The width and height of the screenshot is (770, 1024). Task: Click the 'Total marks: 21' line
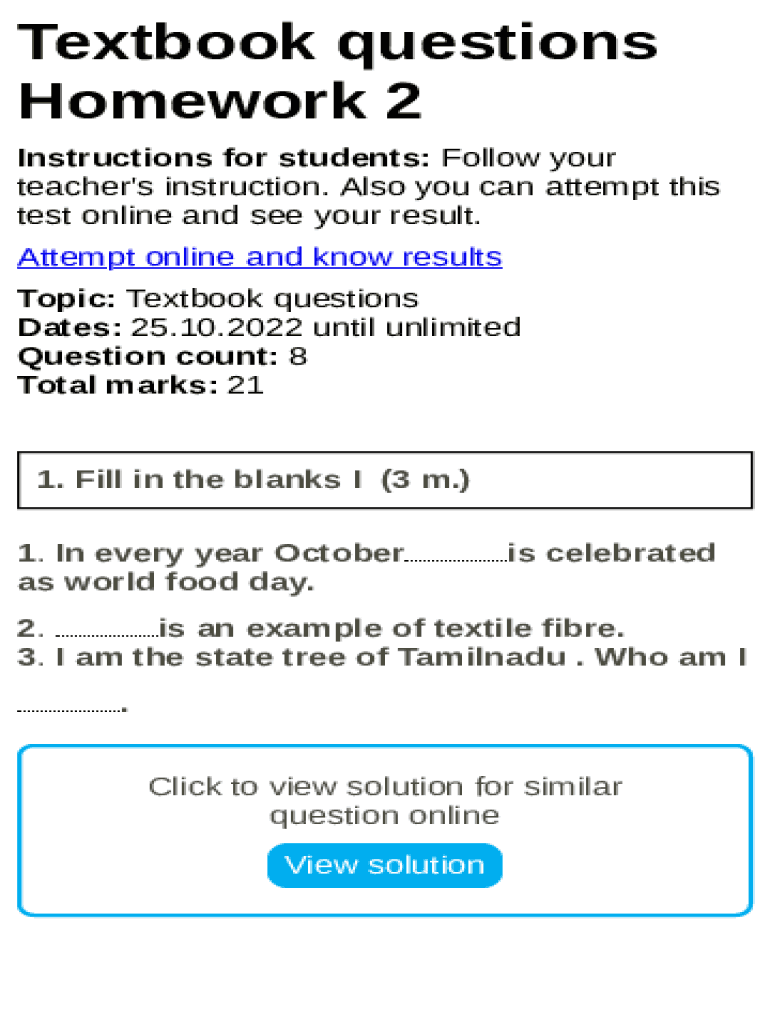(x=141, y=385)
